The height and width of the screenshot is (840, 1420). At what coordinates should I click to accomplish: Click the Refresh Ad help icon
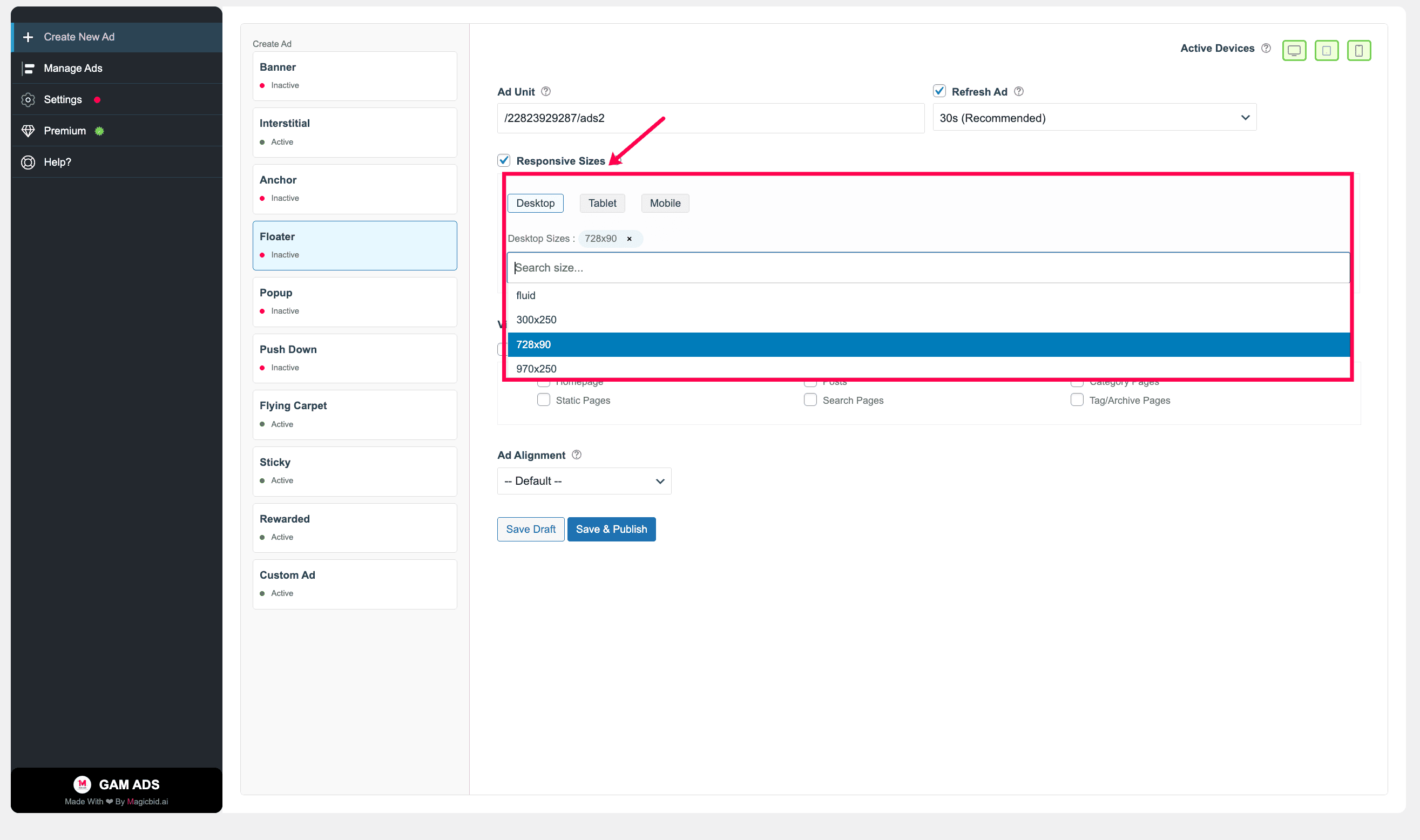pos(1018,91)
